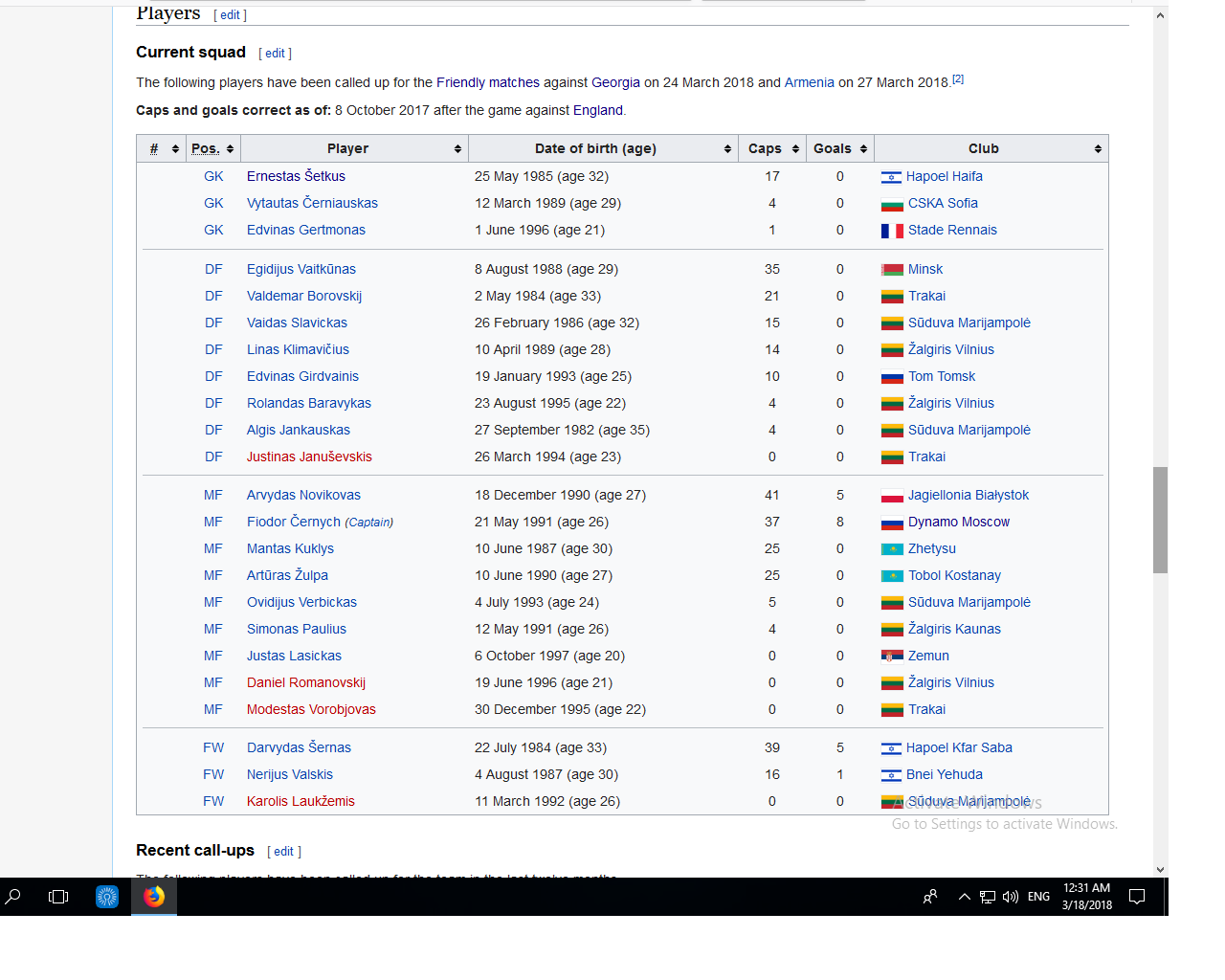Viewport: 1225px width, 980px height.
Task: Click DF position link for Linas Klimavičius
Action: pyautogui.click(x=213, y=350)
